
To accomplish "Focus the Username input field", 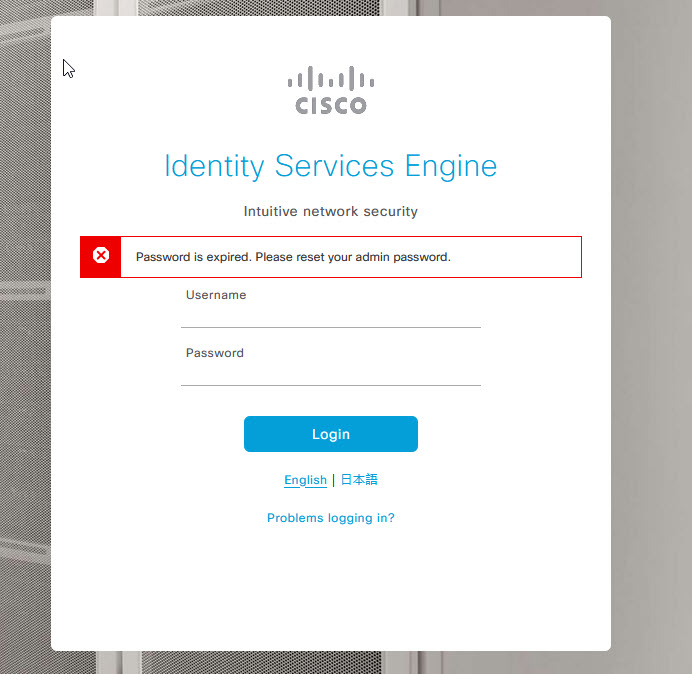I will pyautogui.click(x=331, y=316).
